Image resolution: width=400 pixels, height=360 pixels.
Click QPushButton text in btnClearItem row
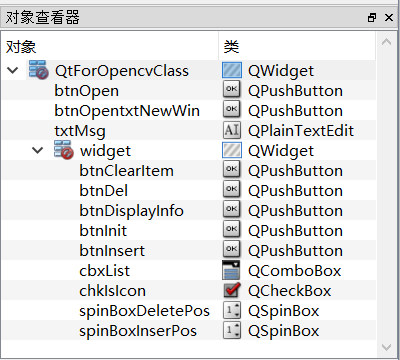click(x=295, y=171)
